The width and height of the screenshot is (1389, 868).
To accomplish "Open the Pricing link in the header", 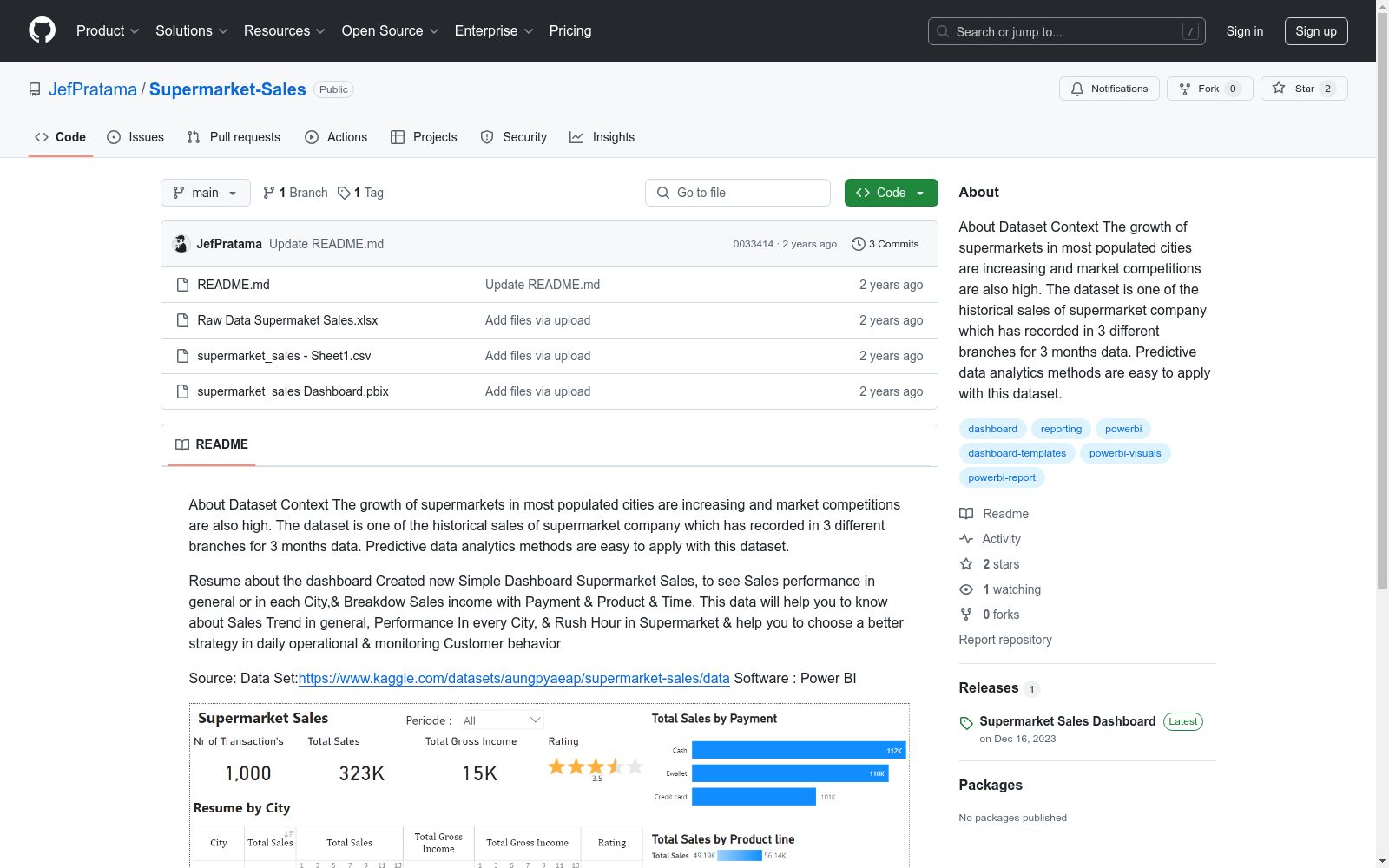I will 570,31.
